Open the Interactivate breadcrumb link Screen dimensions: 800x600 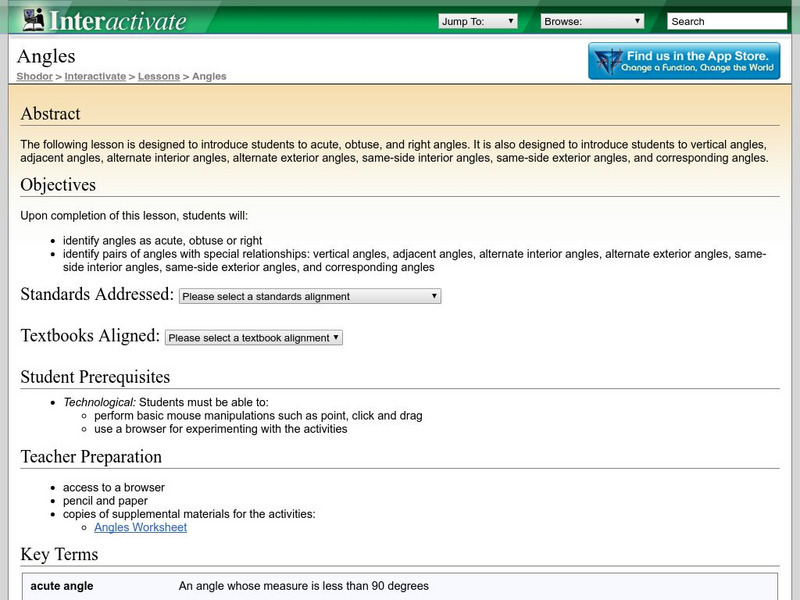[96, 76]
